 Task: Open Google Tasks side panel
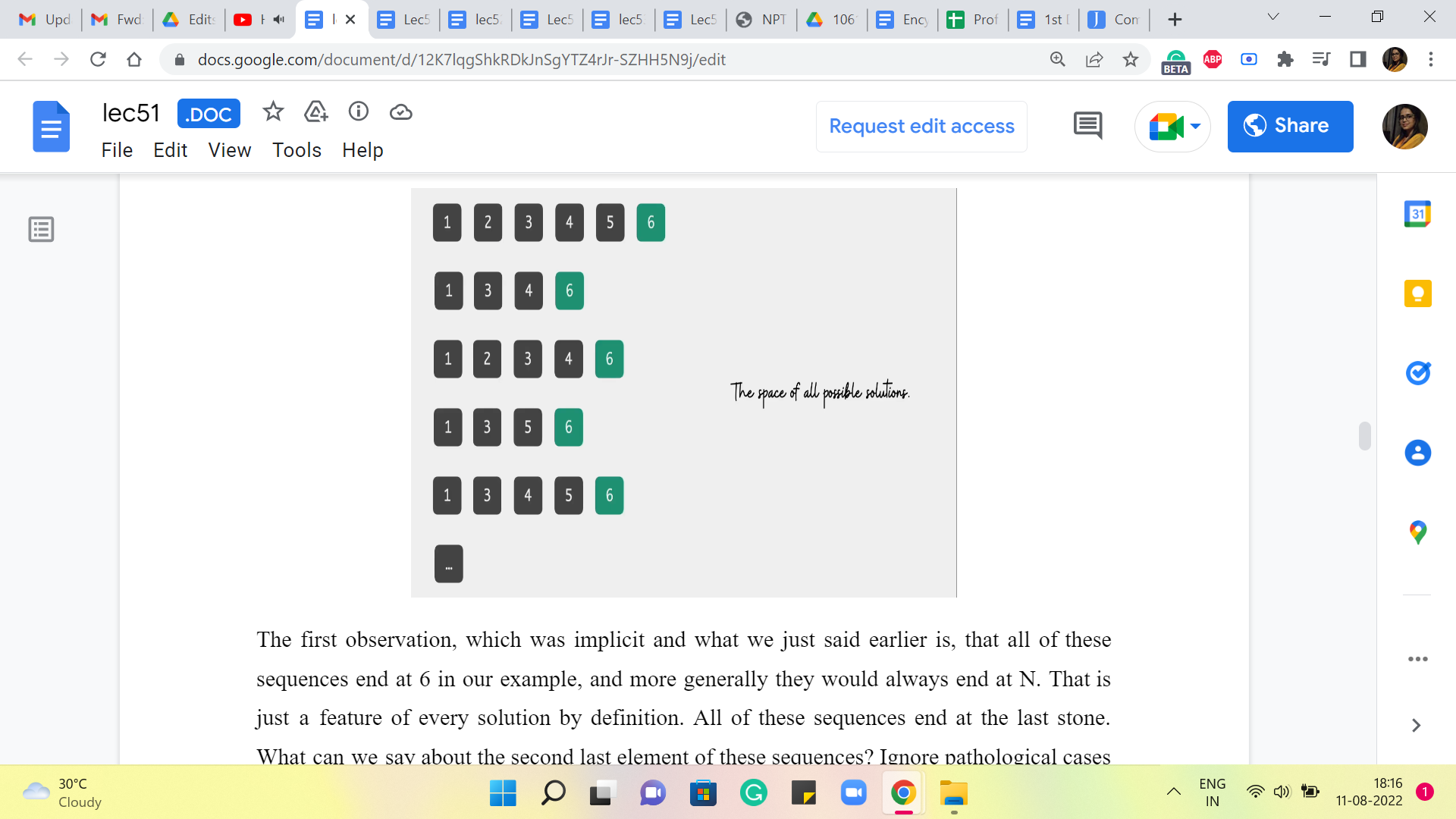(x=1417, y=373)
